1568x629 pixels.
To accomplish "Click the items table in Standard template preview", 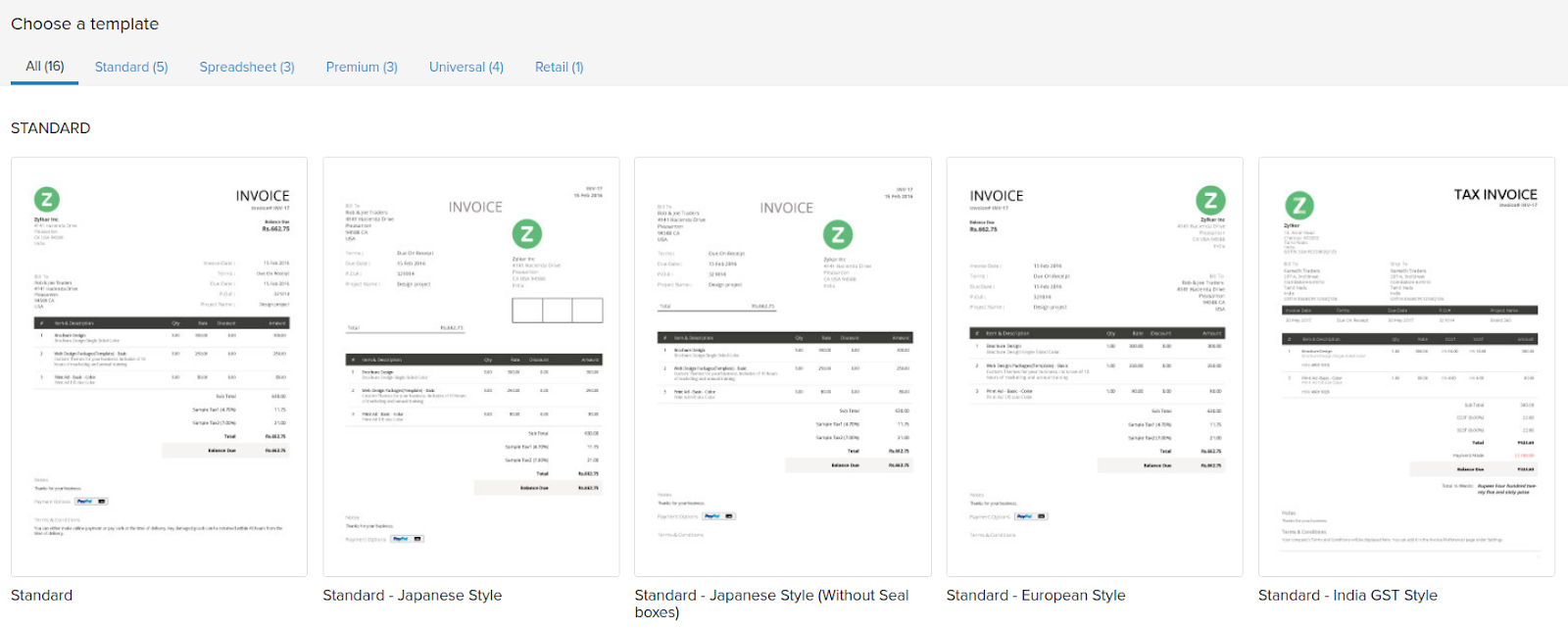I will coord(162,353).
